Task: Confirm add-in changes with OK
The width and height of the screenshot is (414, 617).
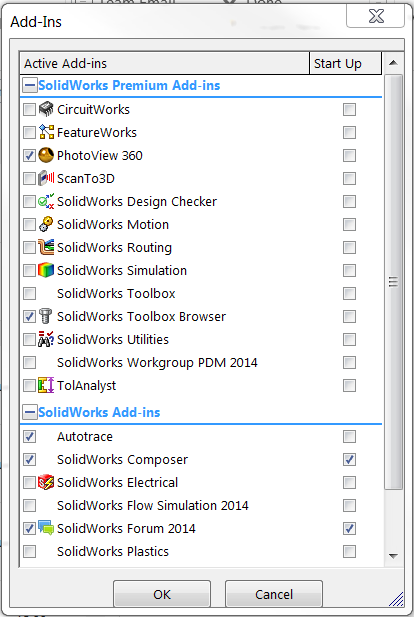Action: [162, 594]
